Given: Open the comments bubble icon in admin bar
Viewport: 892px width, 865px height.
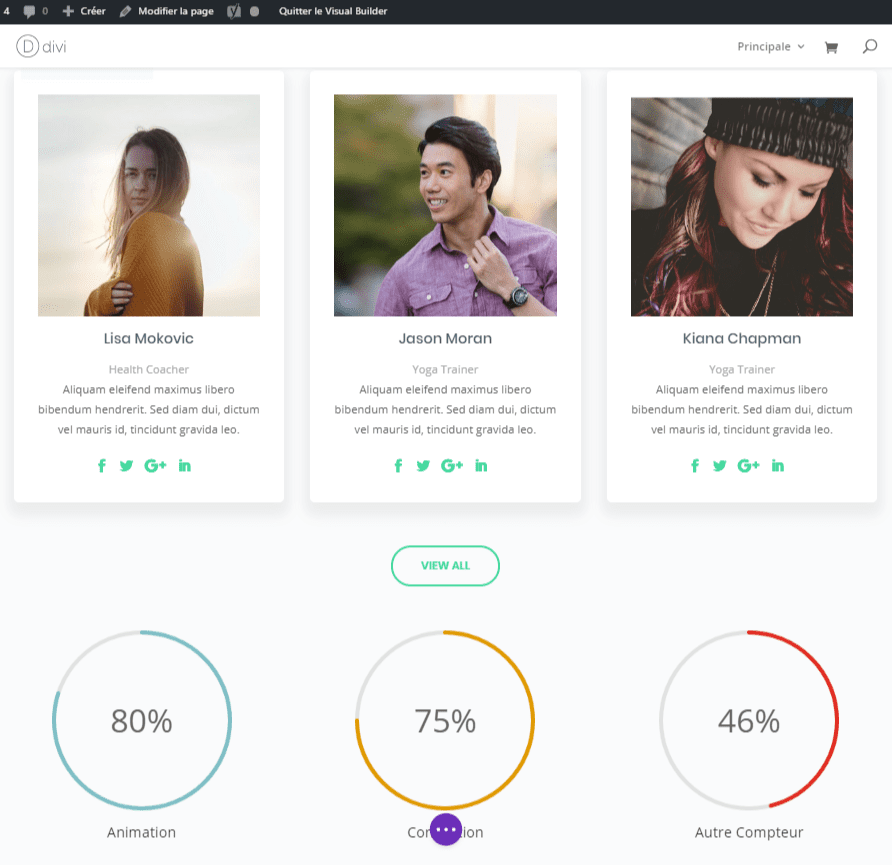Looking at the screenshot, I should point(29,11).
